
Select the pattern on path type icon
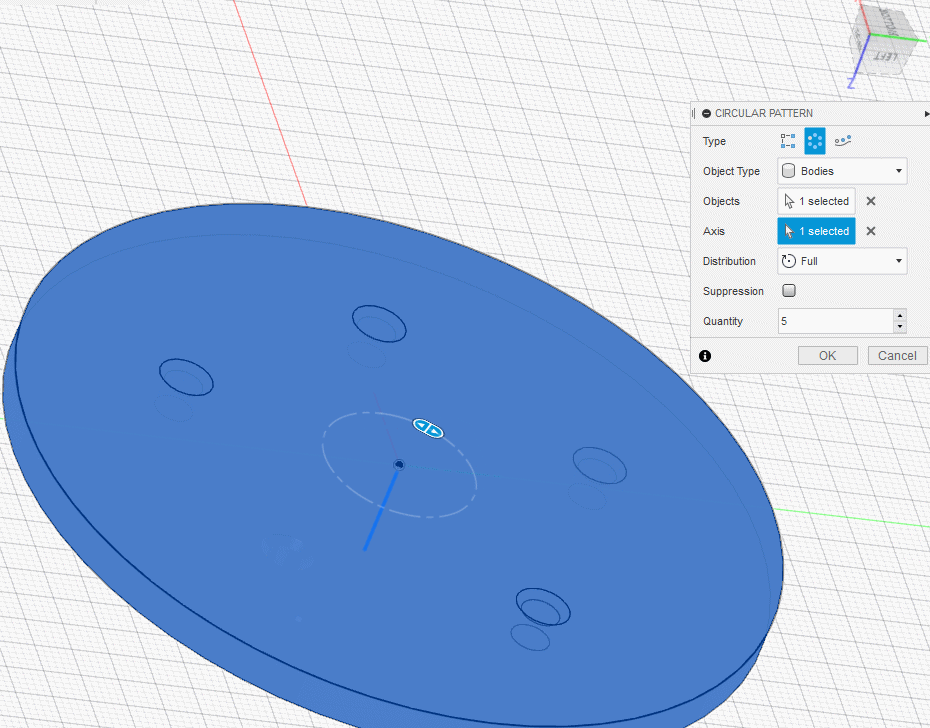coord(843,141)
